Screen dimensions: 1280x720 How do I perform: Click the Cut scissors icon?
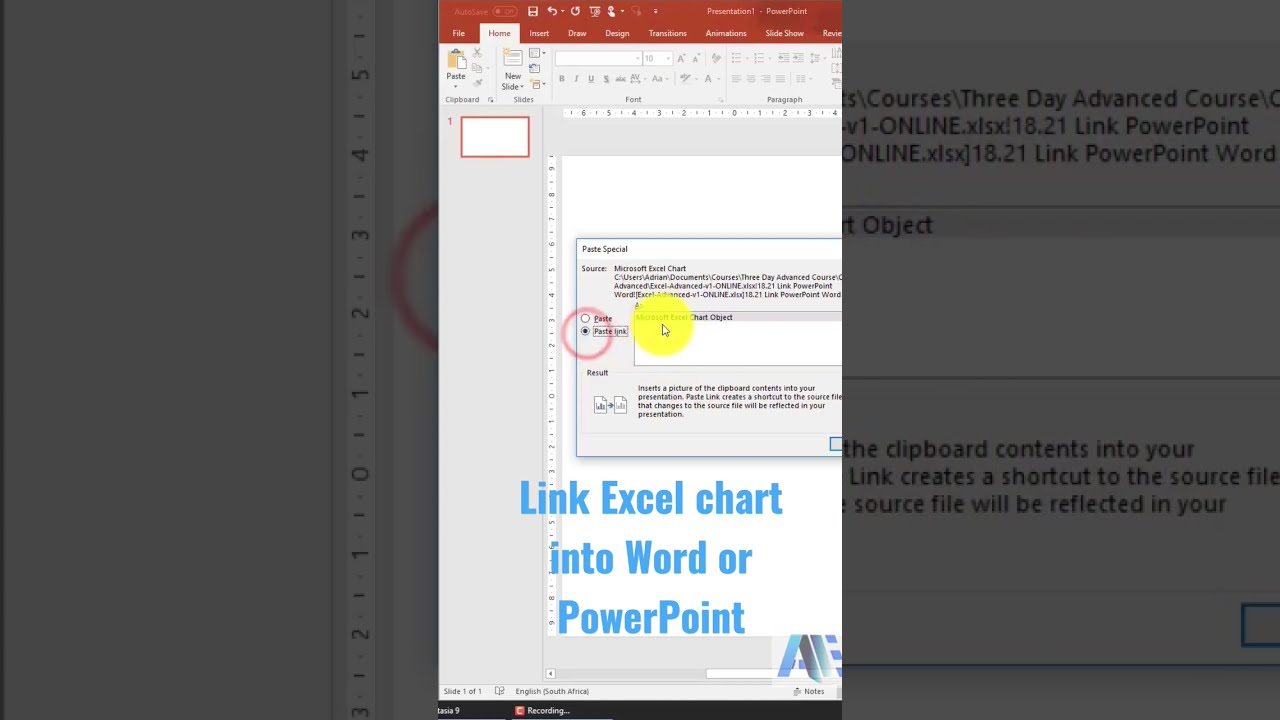(x=477, y=53)
